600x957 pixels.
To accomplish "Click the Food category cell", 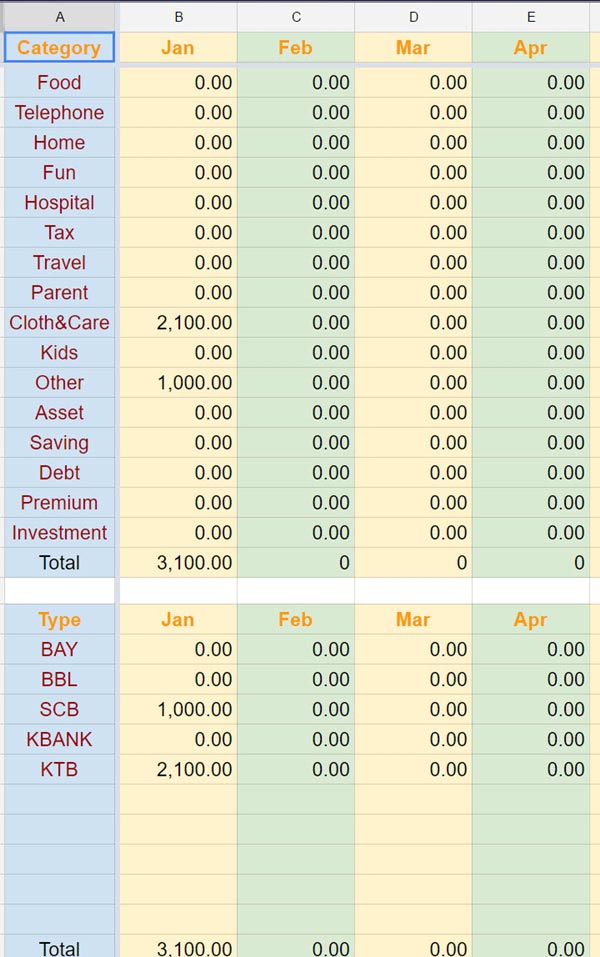I will (x=59, y=83).
